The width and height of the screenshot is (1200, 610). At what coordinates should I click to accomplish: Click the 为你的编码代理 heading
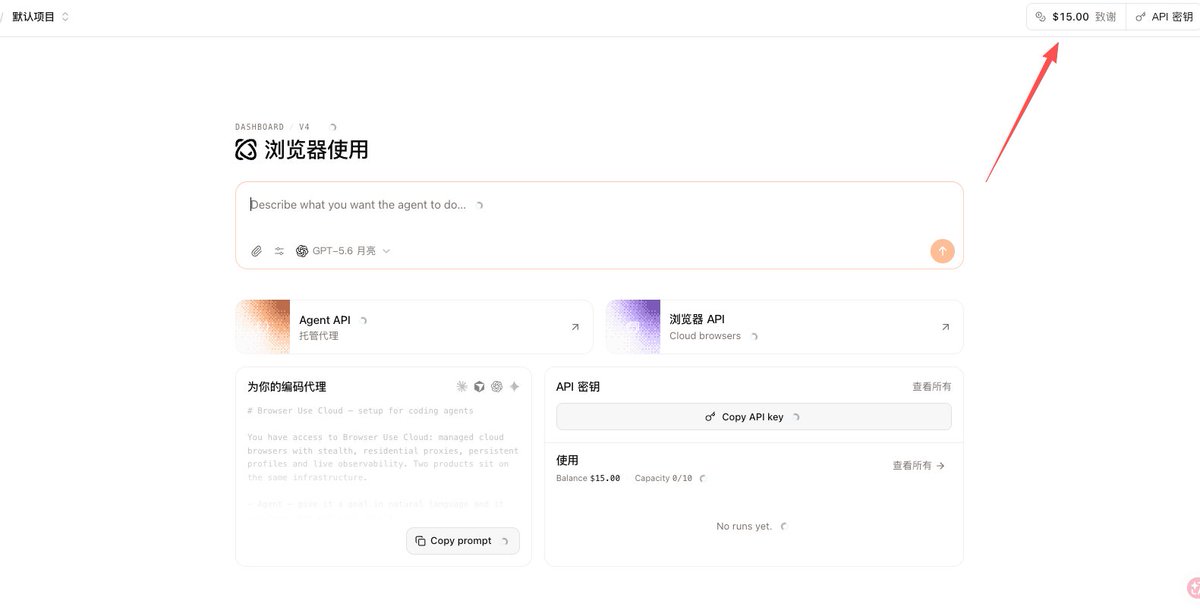coord(287,387)
